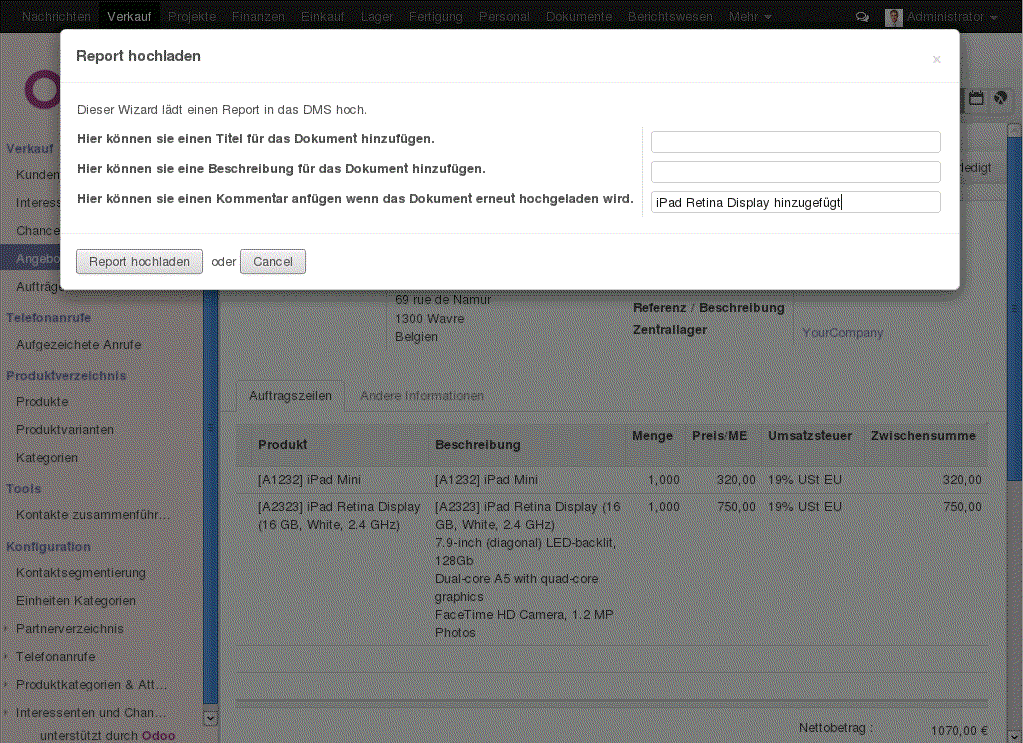Click the 320,00 Preis/ME cell
Viewport: 1023px width, 743px height.
click(736, 480)
